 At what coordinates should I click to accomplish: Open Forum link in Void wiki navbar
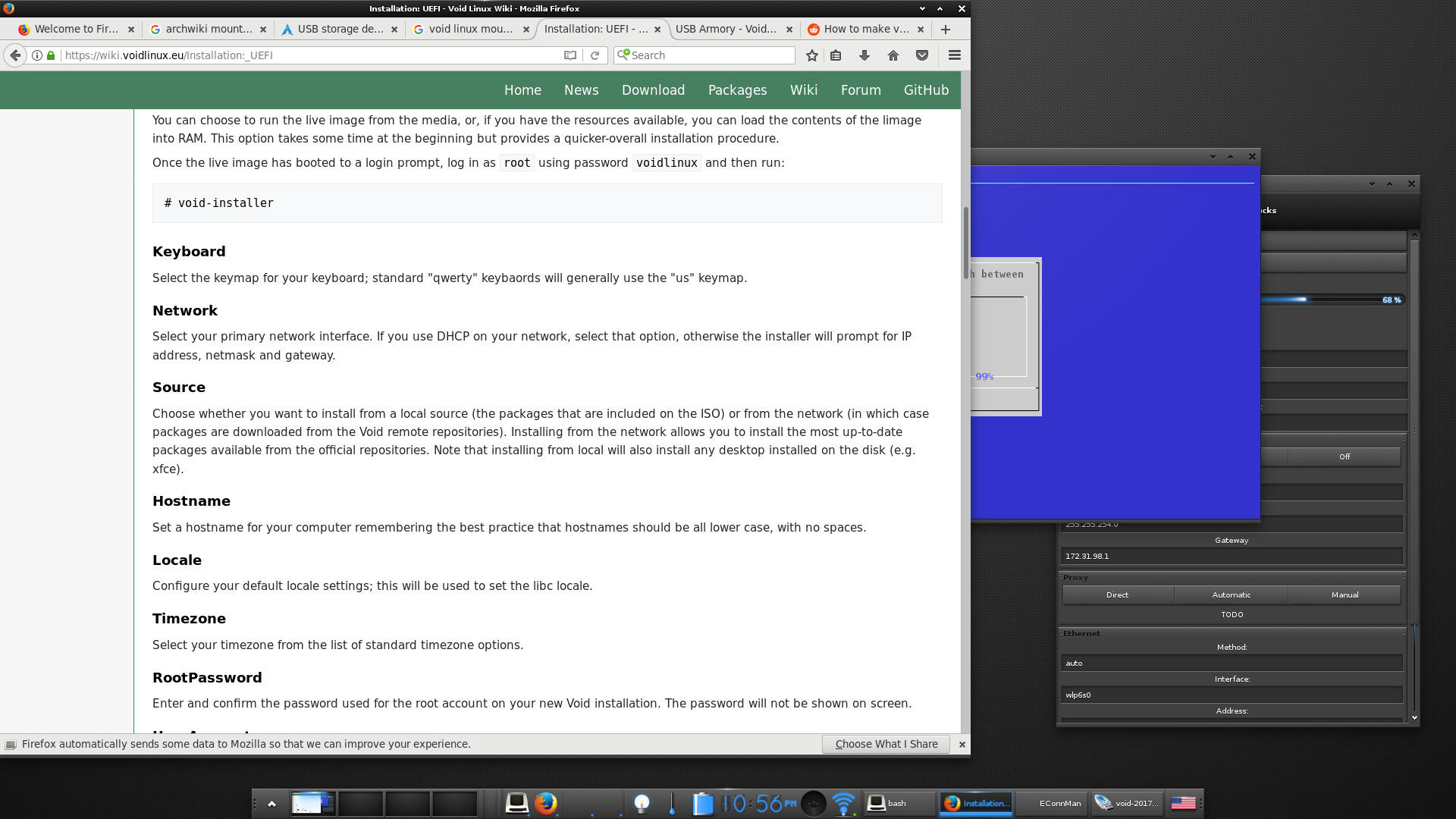(x=861, y=90)
